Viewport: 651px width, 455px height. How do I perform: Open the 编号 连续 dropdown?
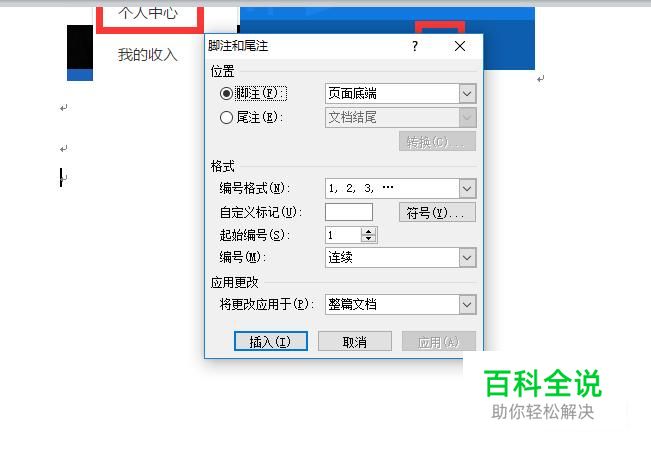tap(400, 257)
